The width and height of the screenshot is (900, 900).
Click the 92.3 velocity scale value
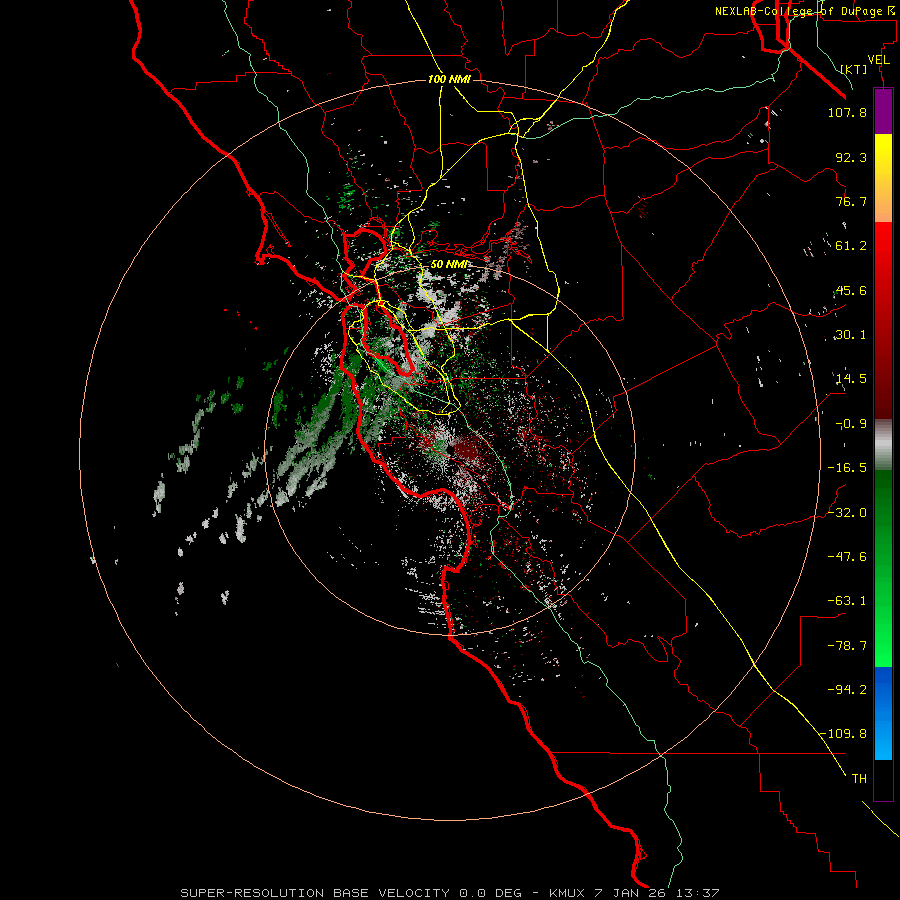[851, 157]
